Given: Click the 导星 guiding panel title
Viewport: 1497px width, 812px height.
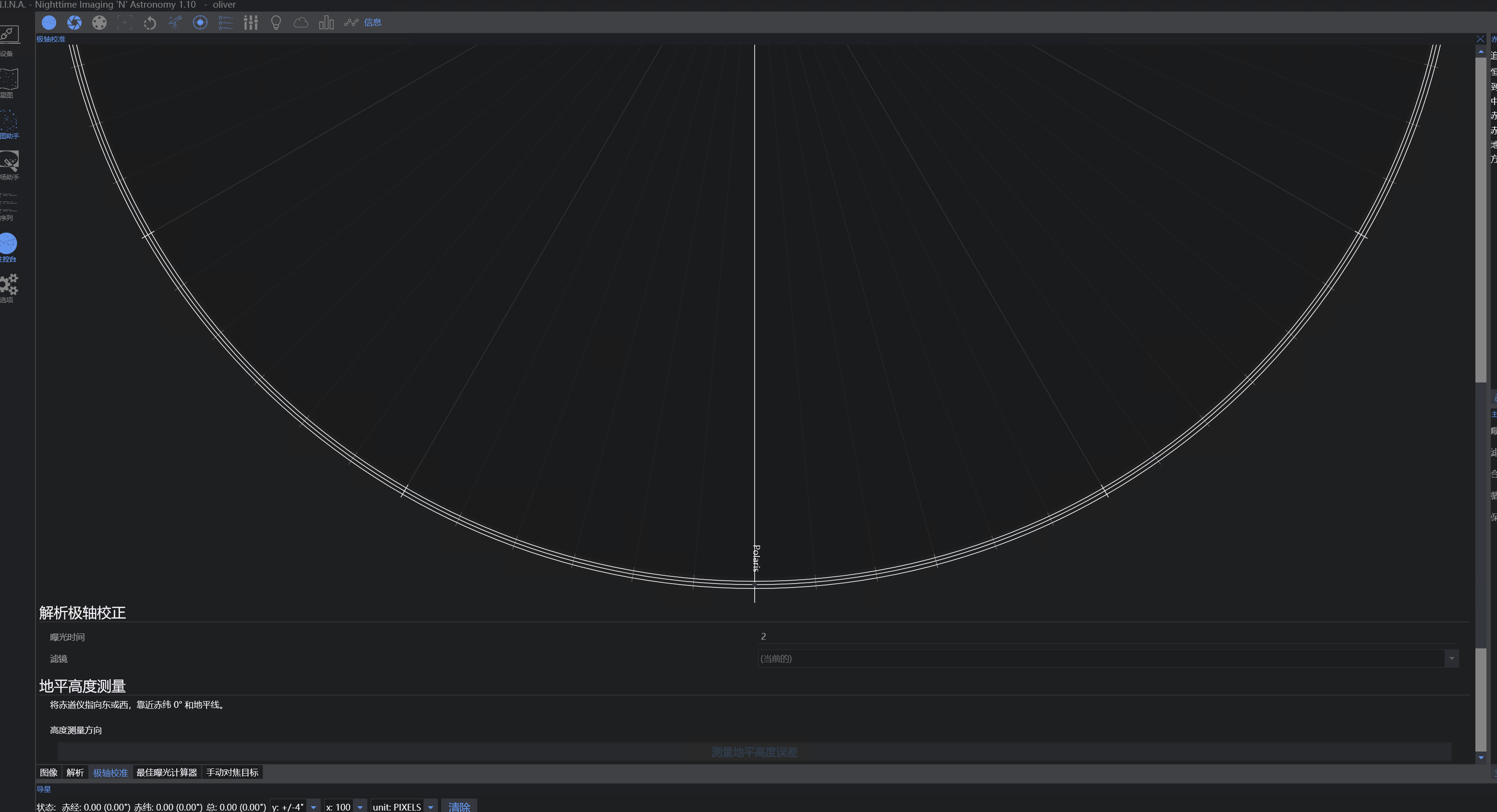Looking at the screenshot, I should (44, 789).
